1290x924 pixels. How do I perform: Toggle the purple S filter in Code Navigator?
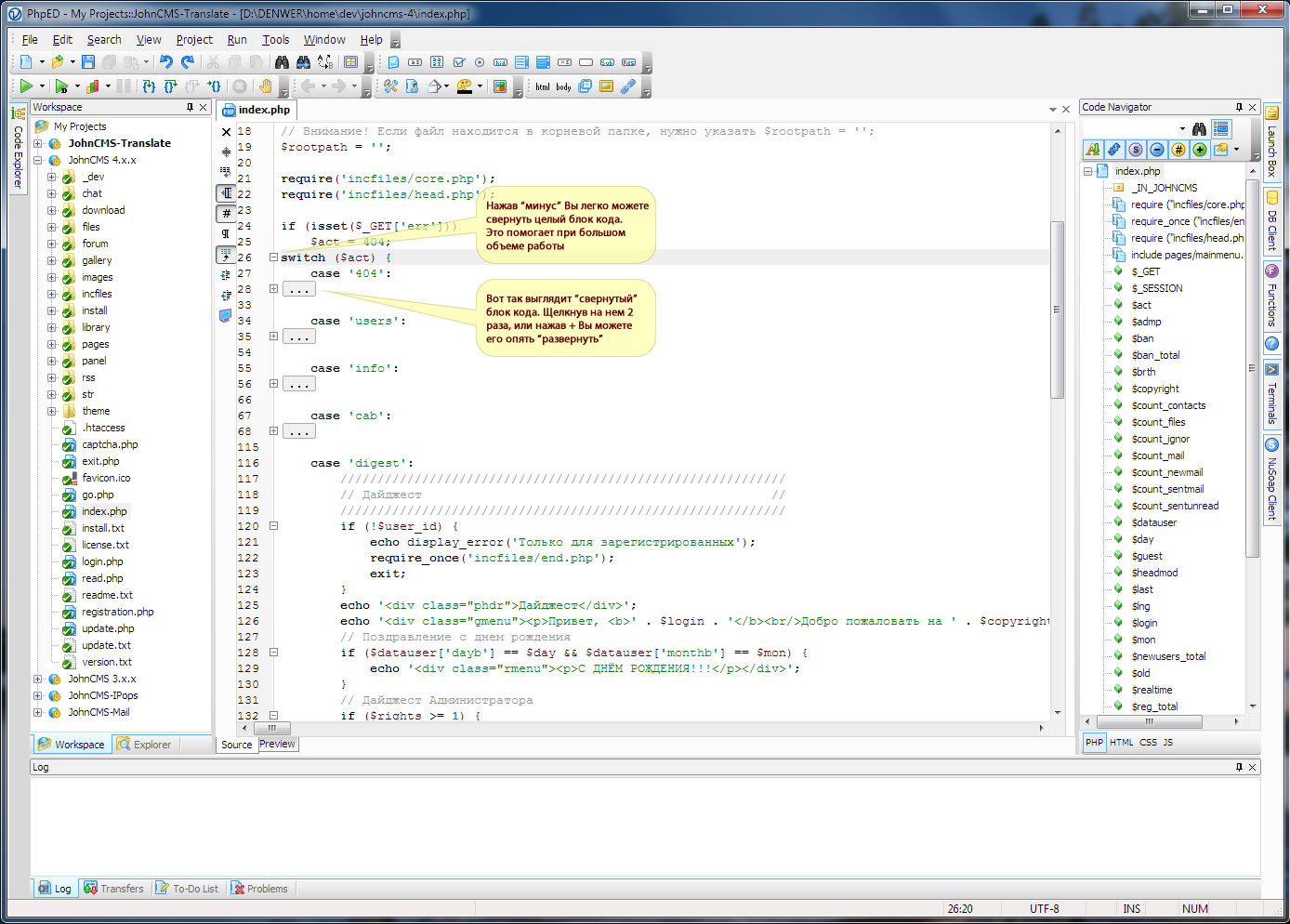1136,150
